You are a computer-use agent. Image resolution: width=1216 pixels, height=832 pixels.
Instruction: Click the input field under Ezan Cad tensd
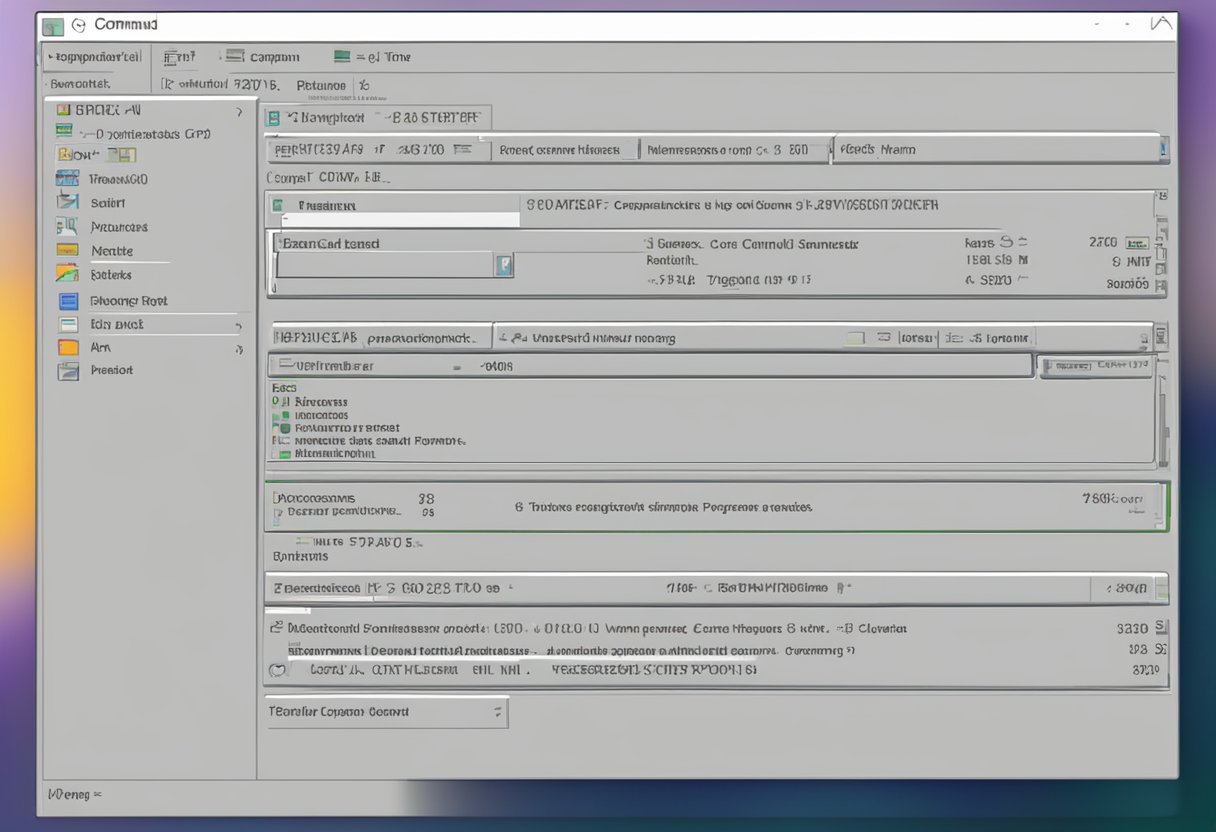pyautogui.click(x=385, y=265)
